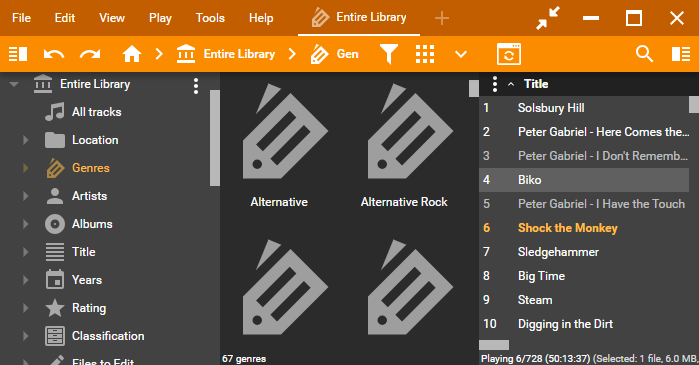The image size is (699, 365).
Task: Click the auto-refresh window icon
Action: (509, 54)
